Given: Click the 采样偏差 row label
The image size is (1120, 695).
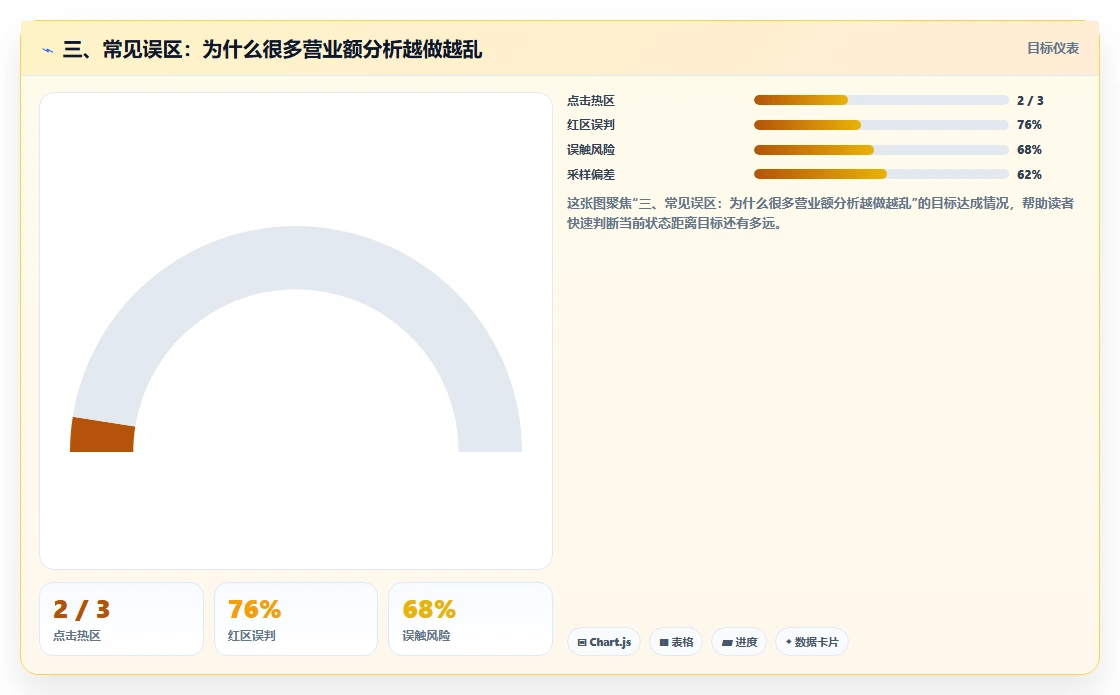Looking at the screenshot, I should (591, 175).
